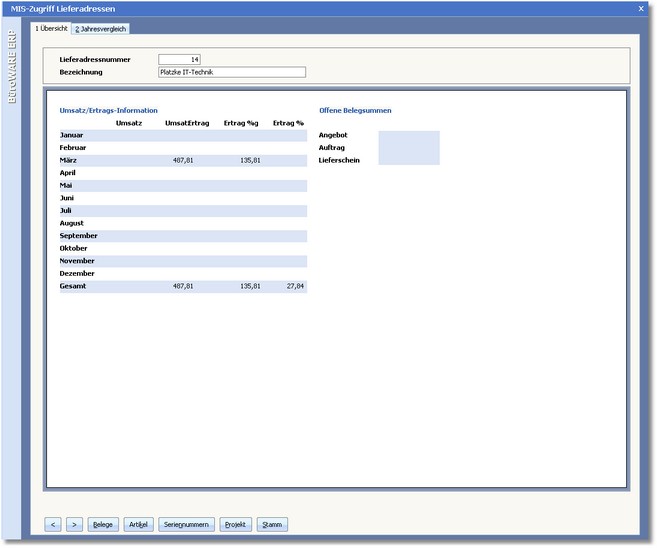Select the Übersicht tab

51,28
